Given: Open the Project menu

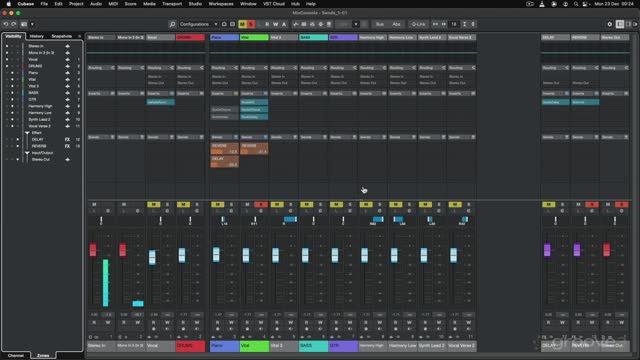Looking at the screenshot, I should [x=76, y=4].
